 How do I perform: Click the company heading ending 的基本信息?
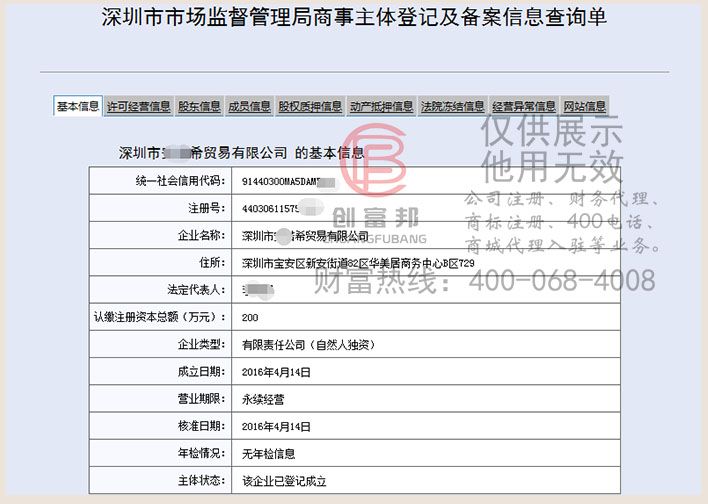coord(242,153)
